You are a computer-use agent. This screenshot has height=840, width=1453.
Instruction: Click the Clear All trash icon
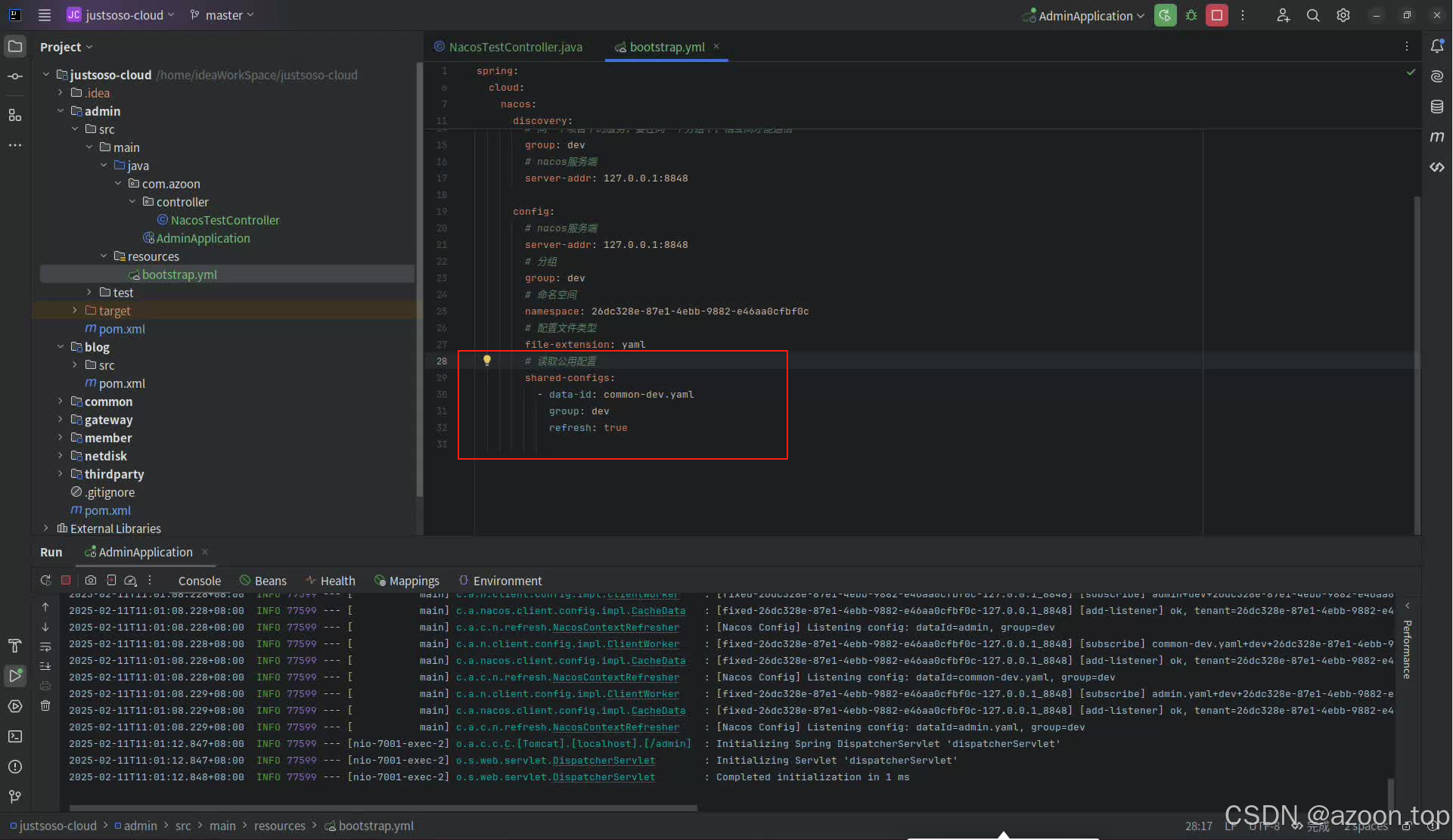pyautogui.click(x=45, y=705)
